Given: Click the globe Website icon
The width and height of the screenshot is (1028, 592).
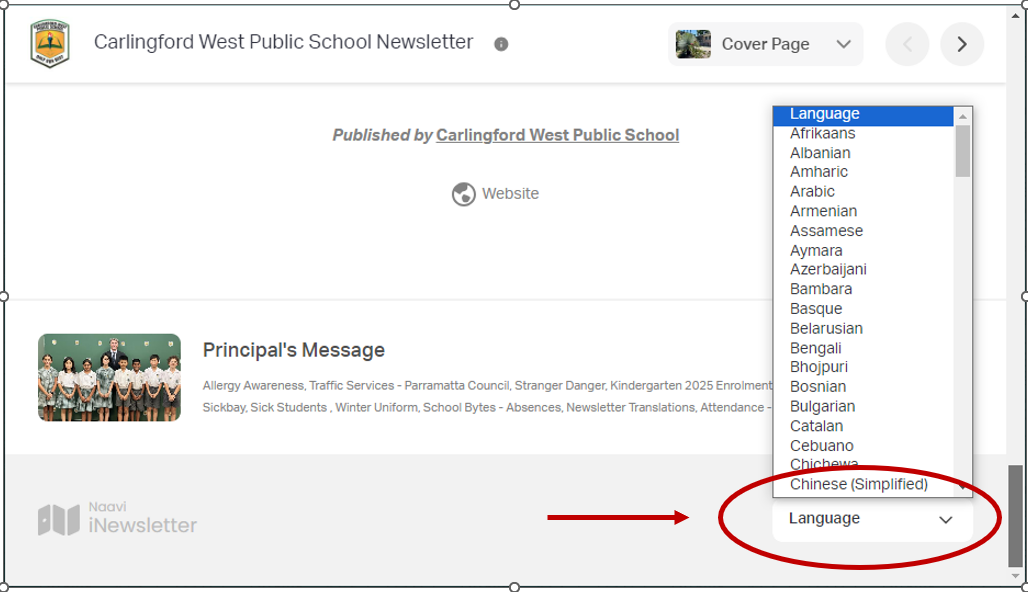Looking at the screenshot, I should pyautogui.click(x=463, y=194).
